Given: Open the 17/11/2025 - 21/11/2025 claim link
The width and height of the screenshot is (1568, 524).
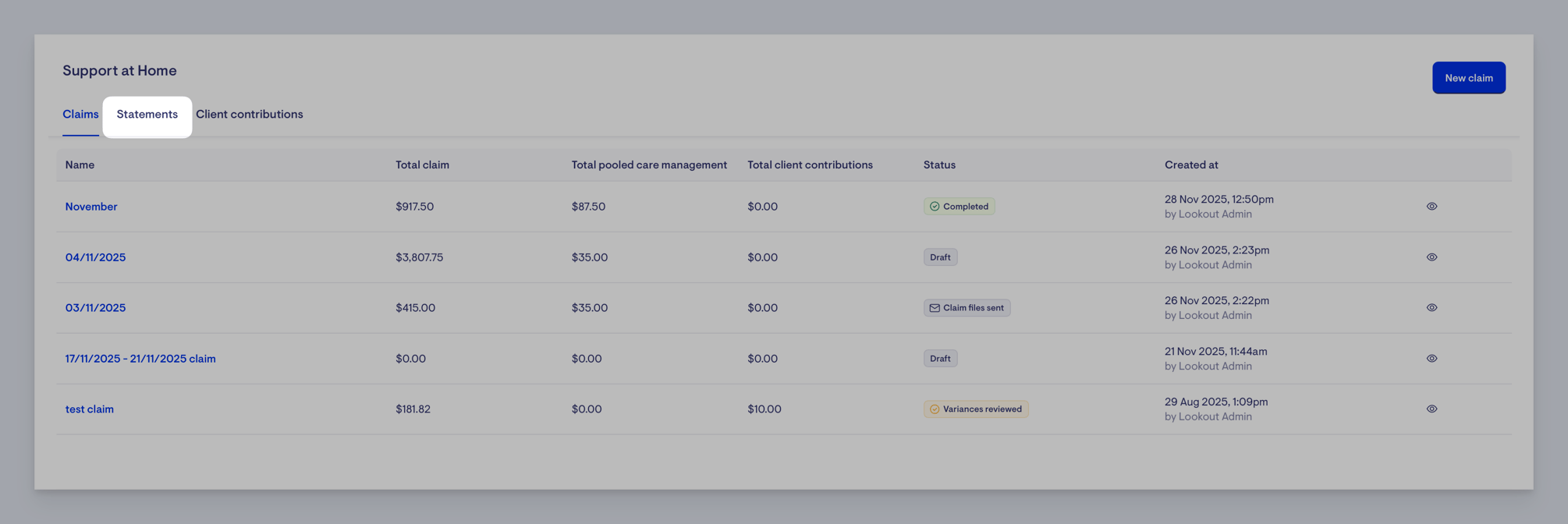Looking at the screenshot, I should pos(140,359).
